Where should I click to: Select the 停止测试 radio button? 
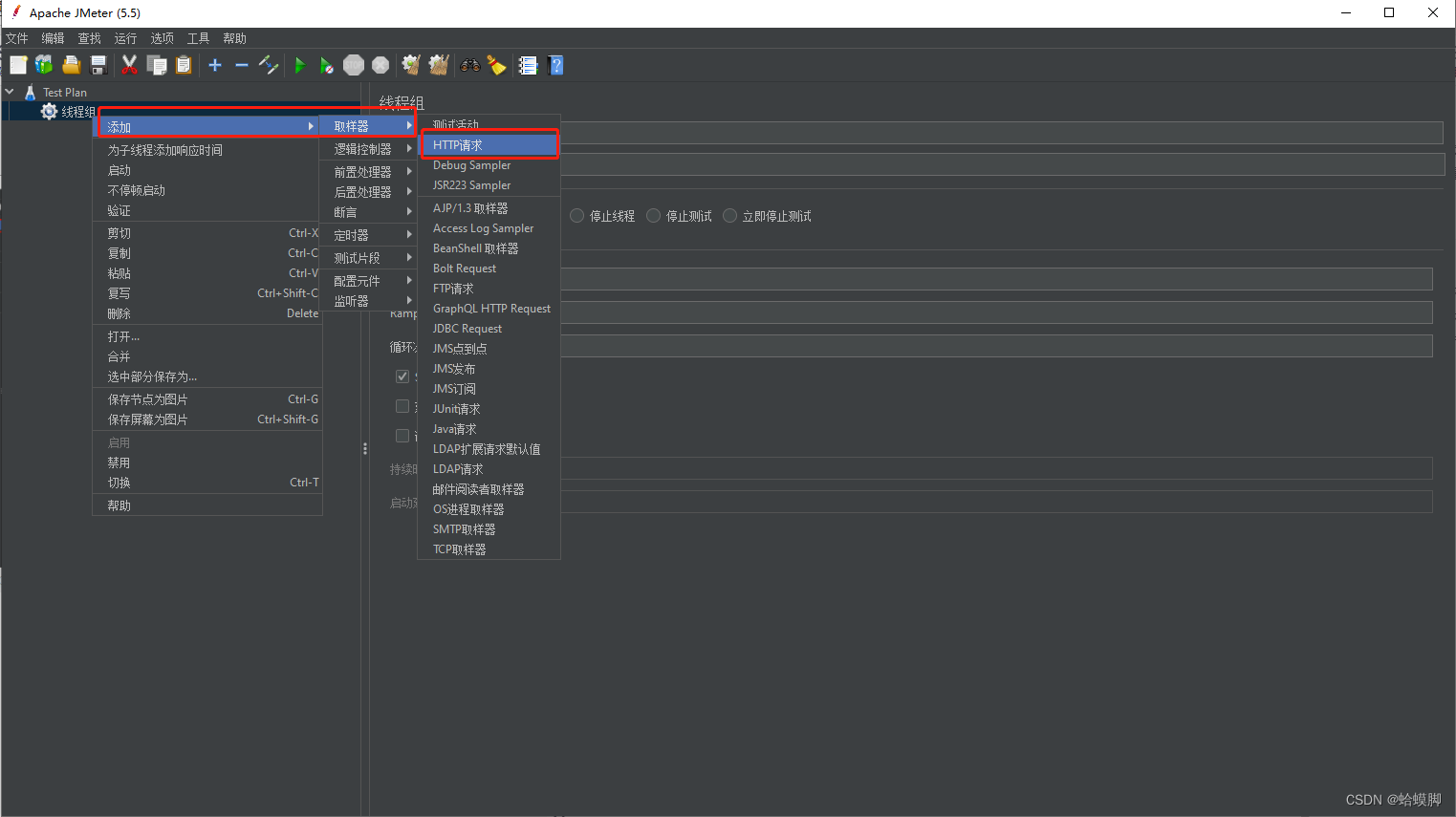point(654,216)
